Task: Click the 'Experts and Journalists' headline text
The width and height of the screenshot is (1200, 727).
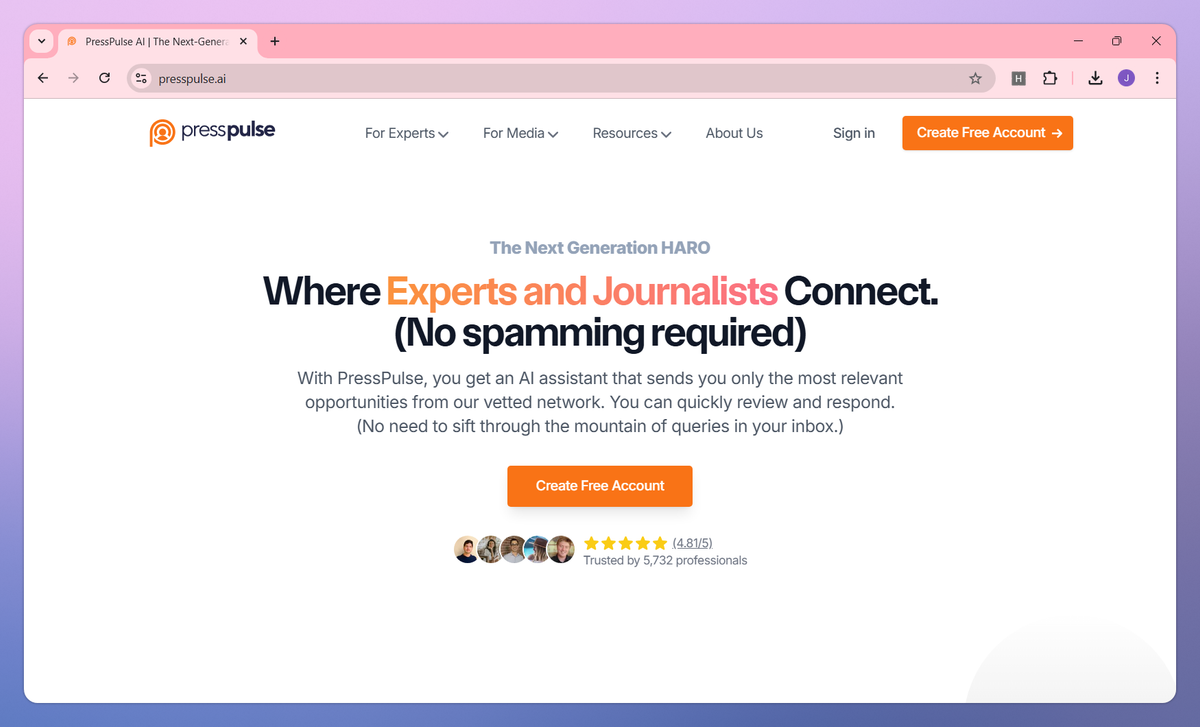Action: (x=582, y=291)
